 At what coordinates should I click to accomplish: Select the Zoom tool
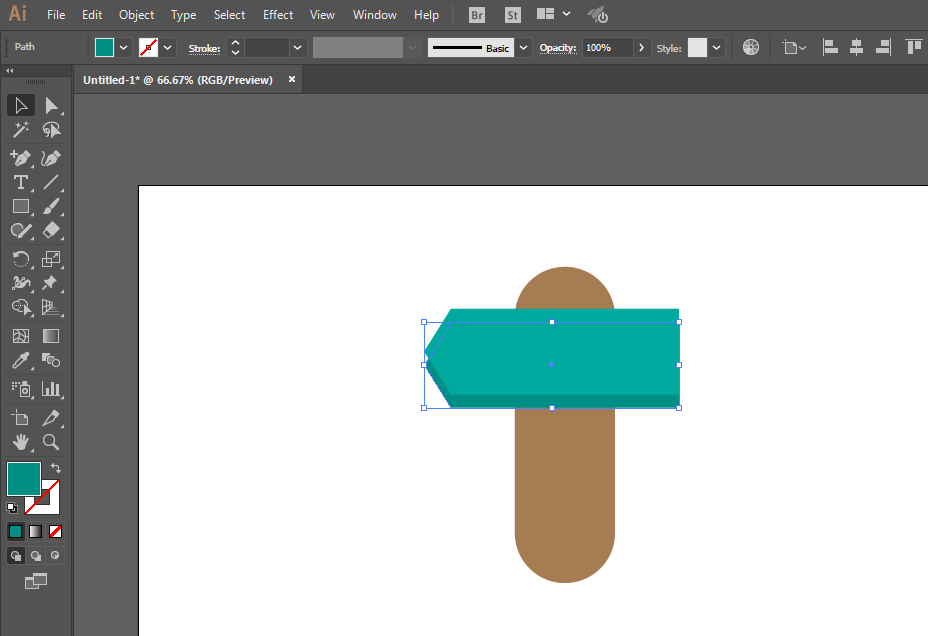coord(51,442)
